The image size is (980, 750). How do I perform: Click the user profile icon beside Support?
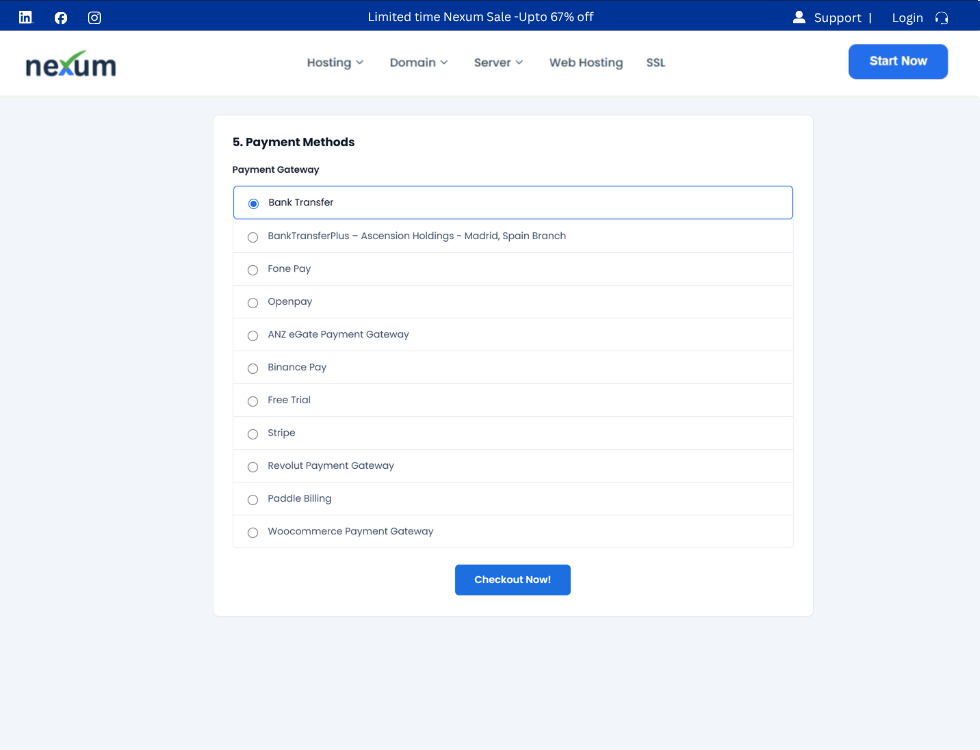click(799, 17)
